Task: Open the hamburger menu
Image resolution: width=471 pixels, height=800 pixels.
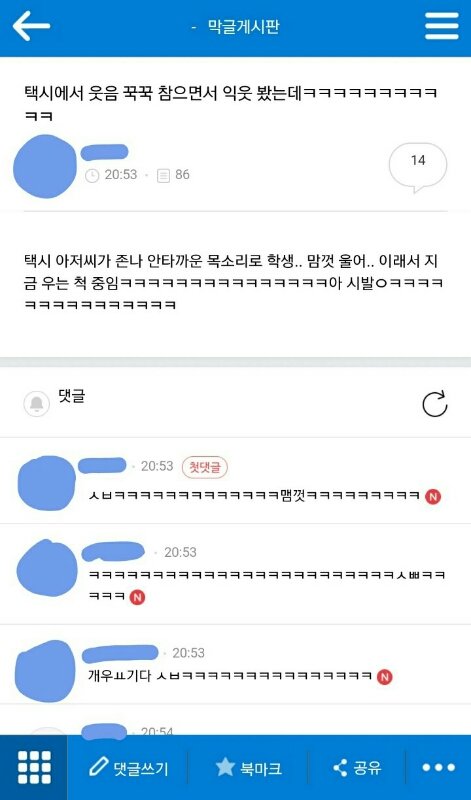Action: pyautogui.click(x=441, y=26)
